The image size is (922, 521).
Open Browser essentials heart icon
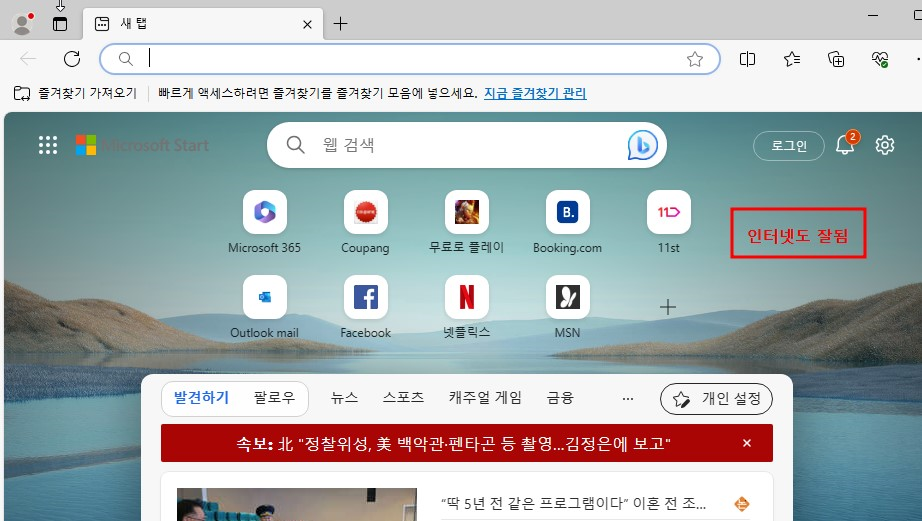click(x=880, y=59)
